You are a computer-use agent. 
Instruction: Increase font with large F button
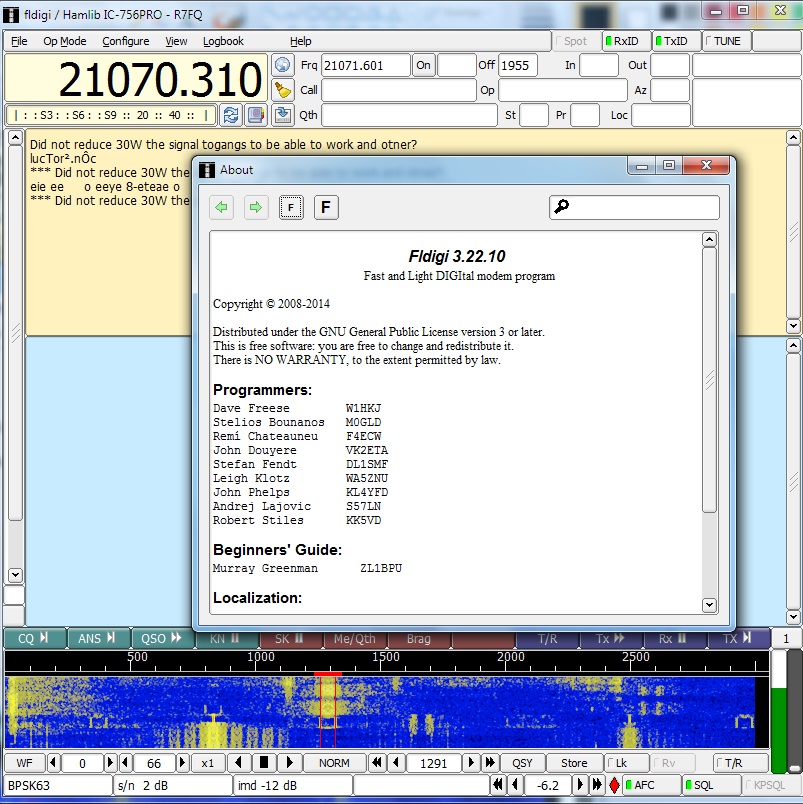(326, 208)
